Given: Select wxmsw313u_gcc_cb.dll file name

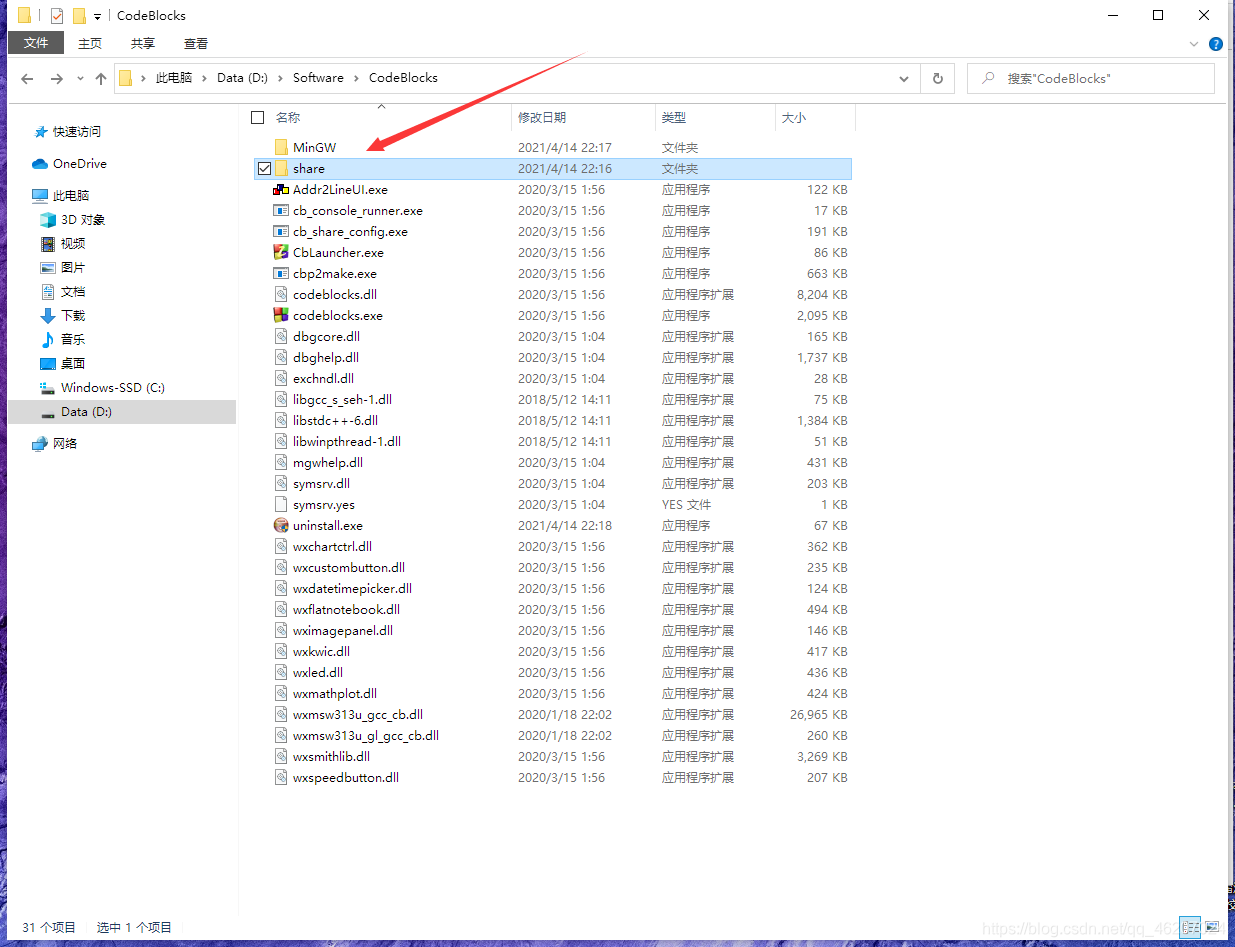Looking at the screenshot, I should 358,715.
